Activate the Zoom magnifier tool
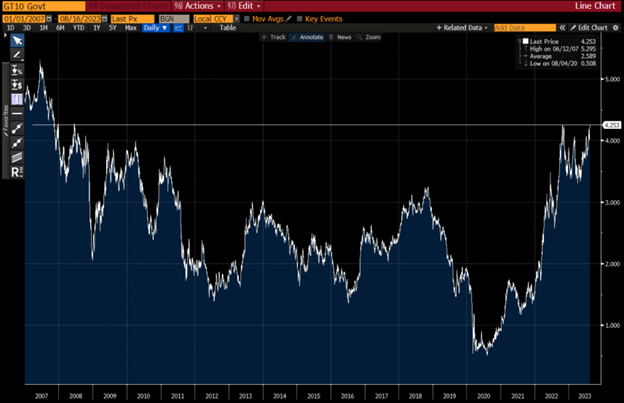The width and height of the screenshot is (624, 403). point(369,37)
